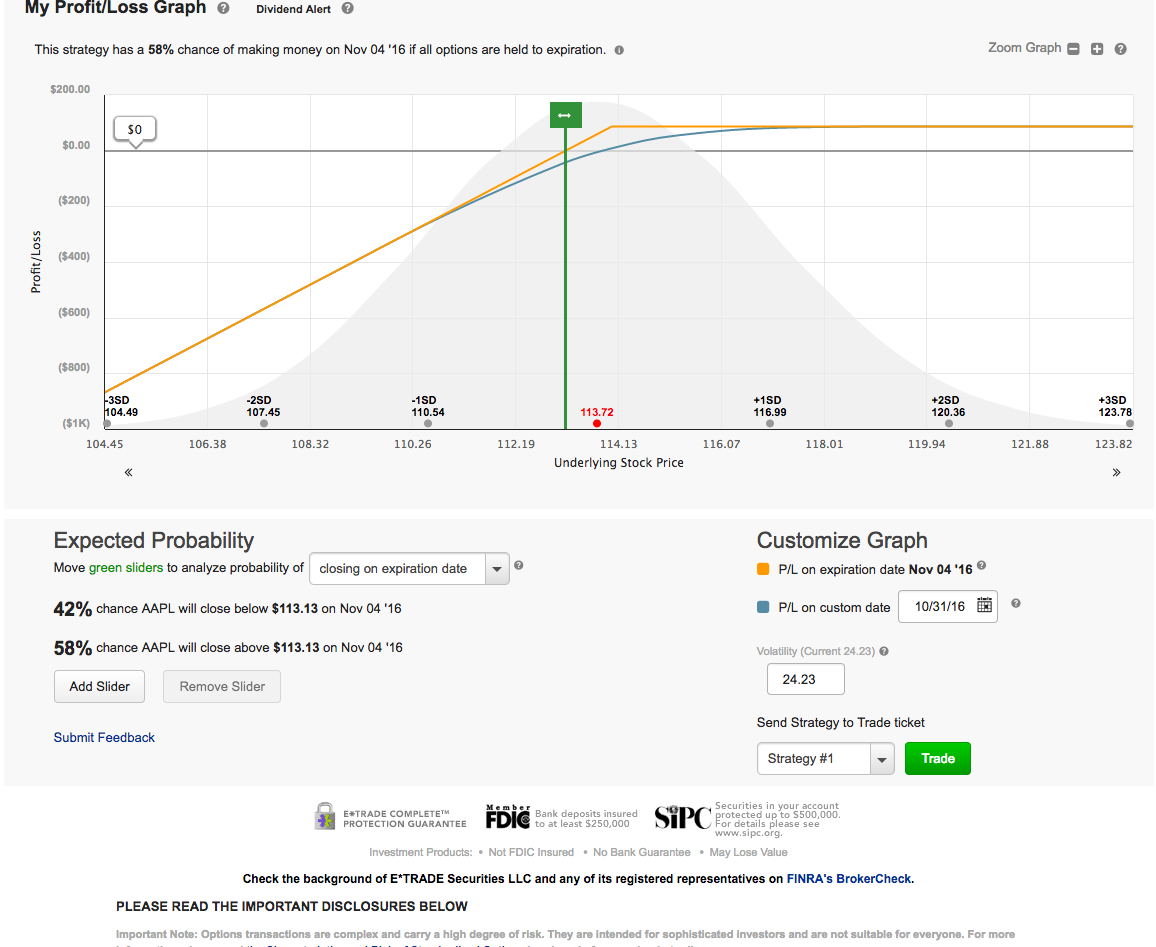Open calendar picker for custom date
The height and width of the screenshot is (947, 1156).
984,605
